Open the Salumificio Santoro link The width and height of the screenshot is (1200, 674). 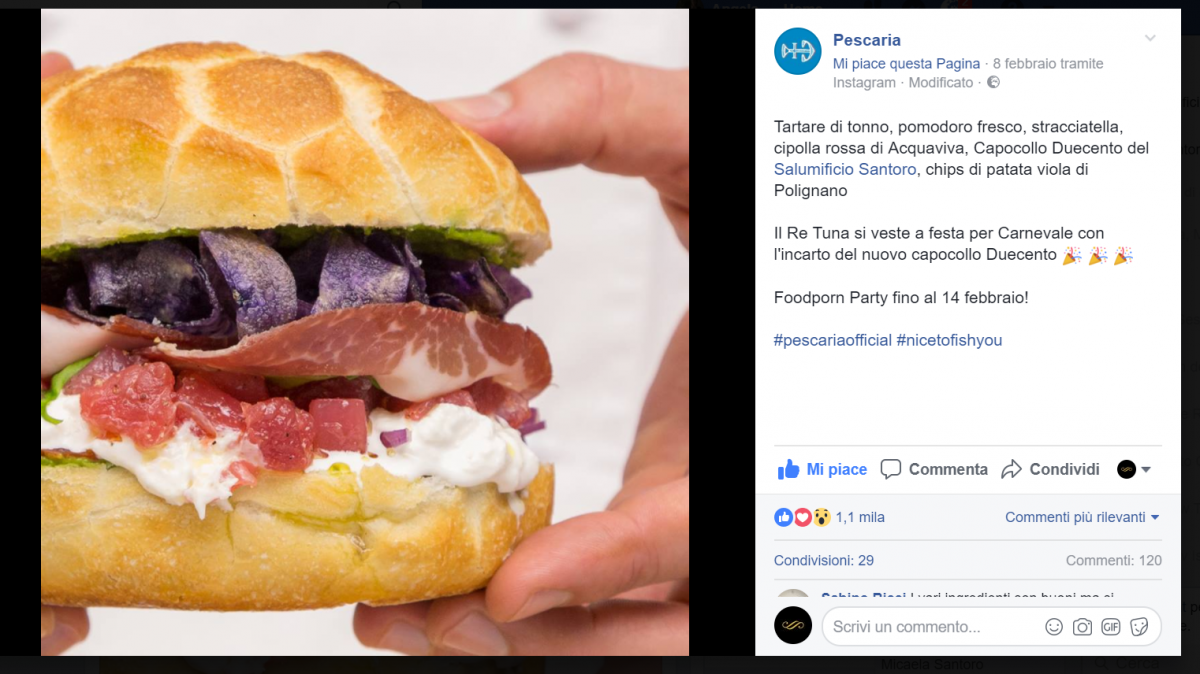[x=845, y=169]
